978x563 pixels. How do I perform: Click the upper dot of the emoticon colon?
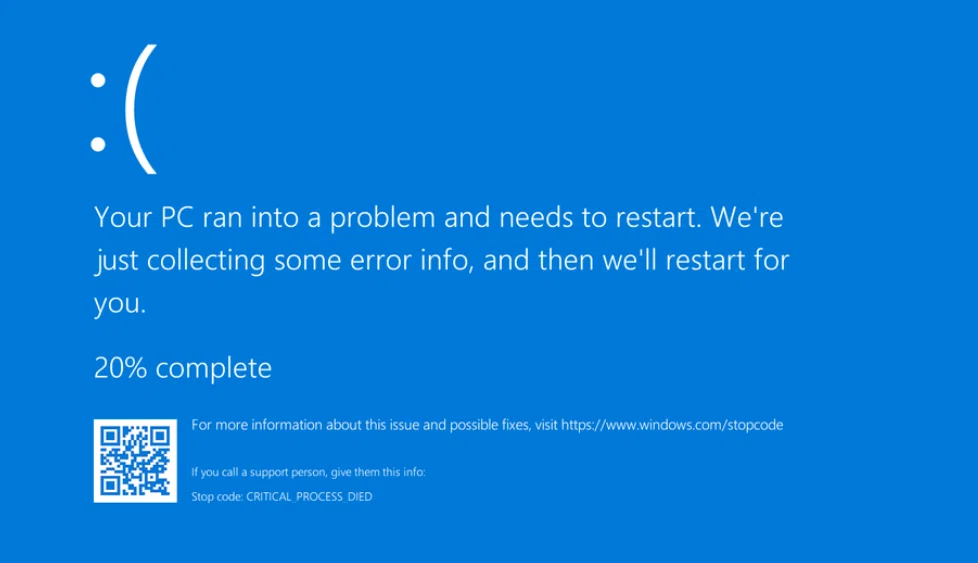(x=98, y=80)
